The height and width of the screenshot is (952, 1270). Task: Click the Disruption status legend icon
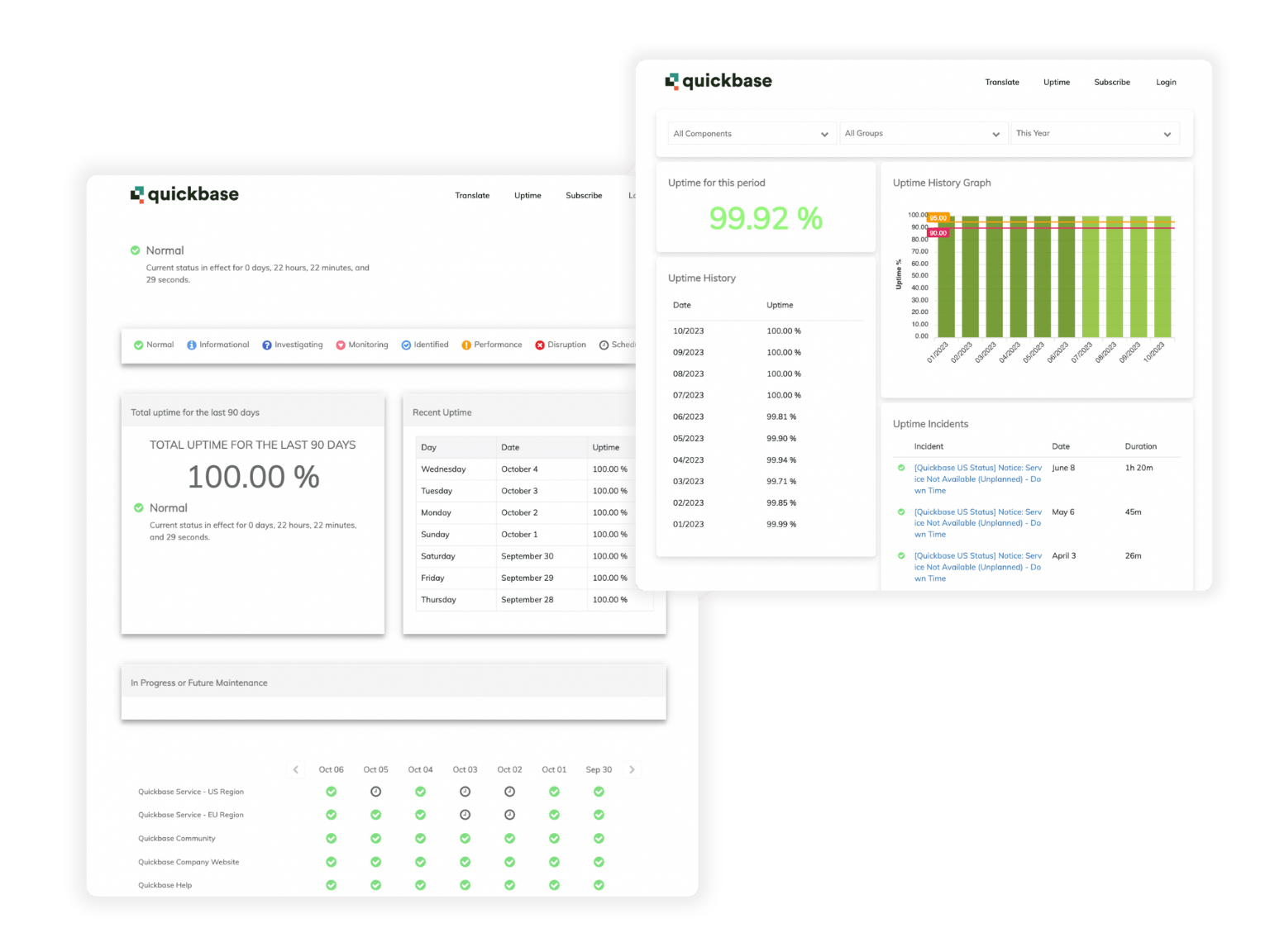coord(540,345)
